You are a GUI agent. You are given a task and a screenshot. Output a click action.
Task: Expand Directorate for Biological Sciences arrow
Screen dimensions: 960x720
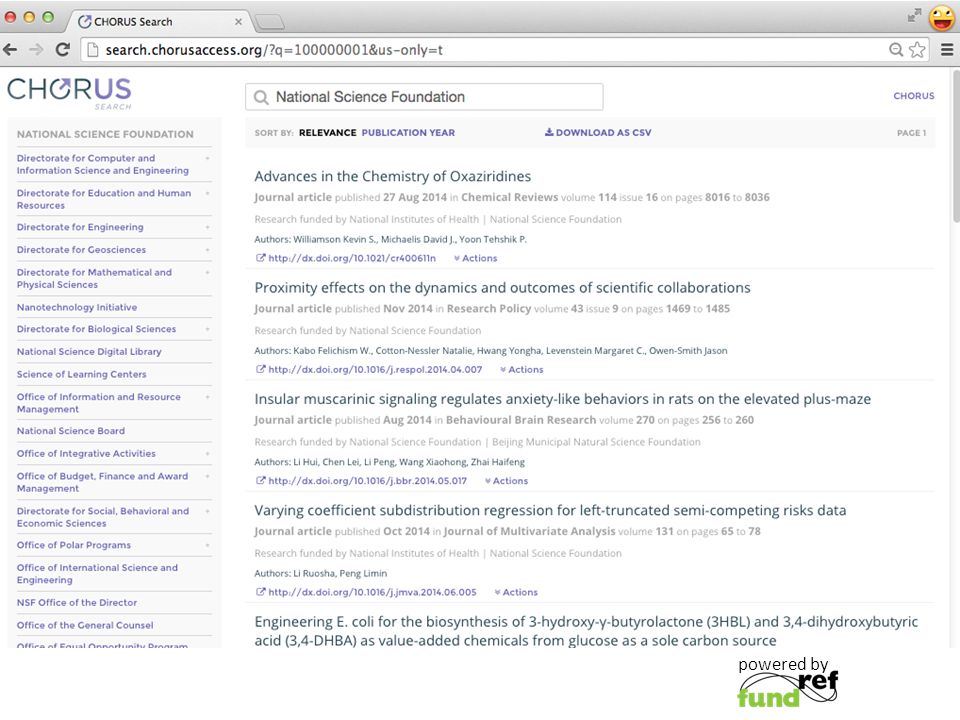(208, 329)
